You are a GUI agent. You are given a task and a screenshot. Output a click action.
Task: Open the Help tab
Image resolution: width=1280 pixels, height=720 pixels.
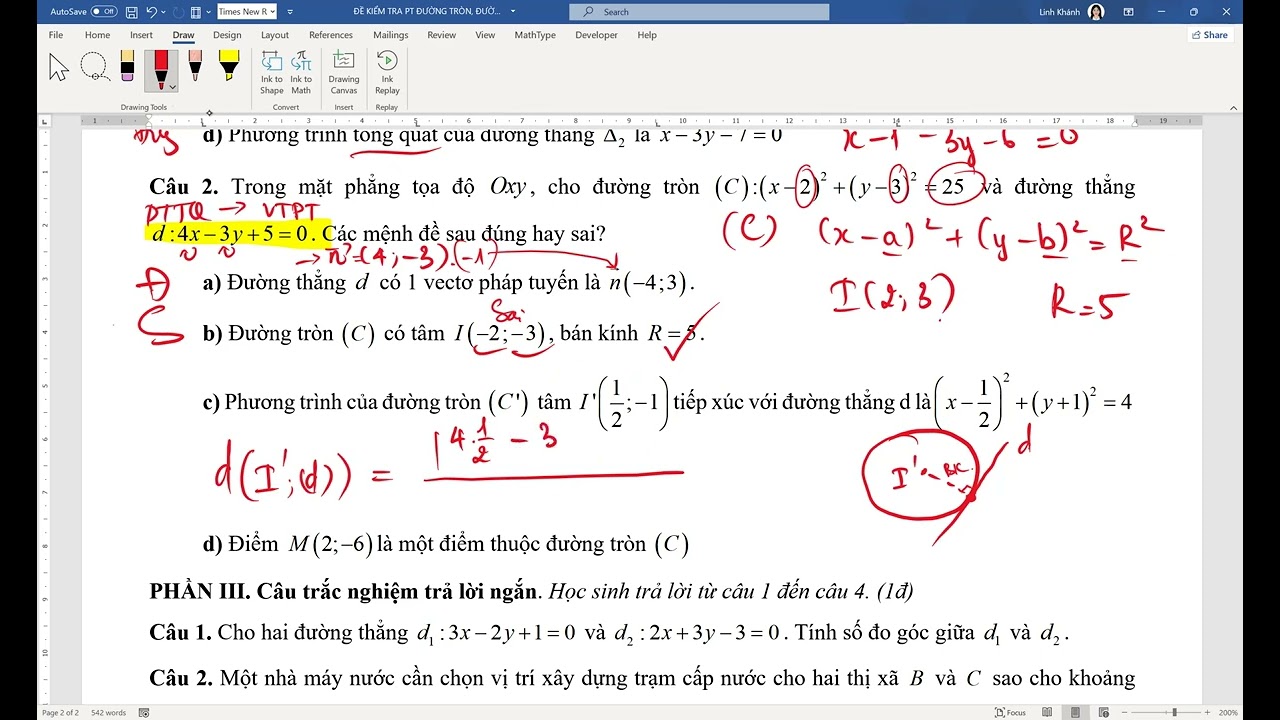[x=647, y=35]
